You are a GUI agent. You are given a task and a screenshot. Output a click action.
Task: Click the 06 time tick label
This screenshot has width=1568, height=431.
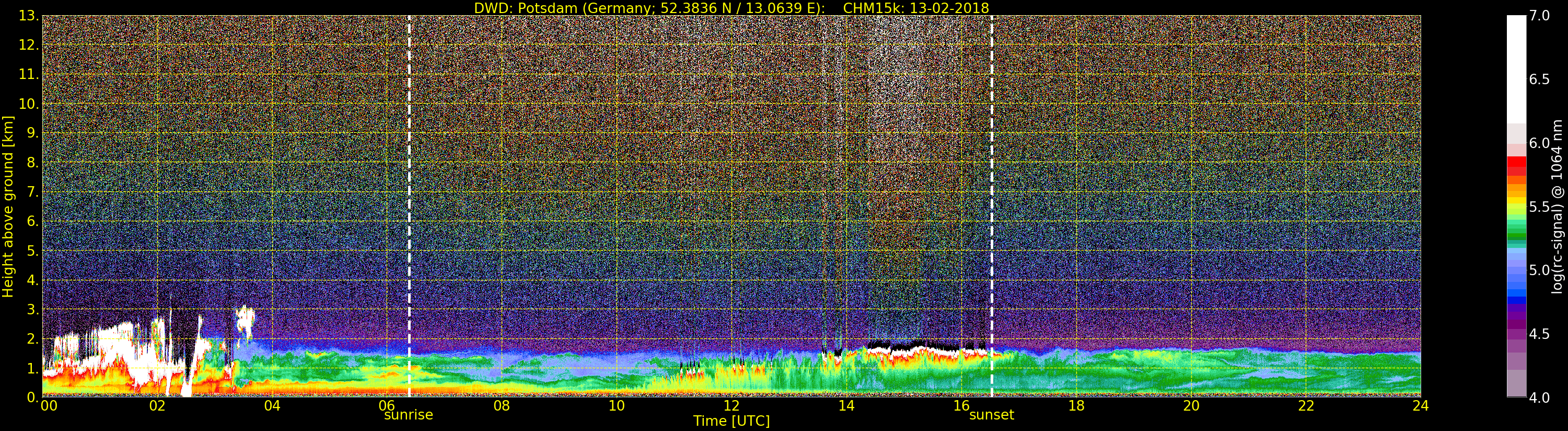click(x=387, y=405)
